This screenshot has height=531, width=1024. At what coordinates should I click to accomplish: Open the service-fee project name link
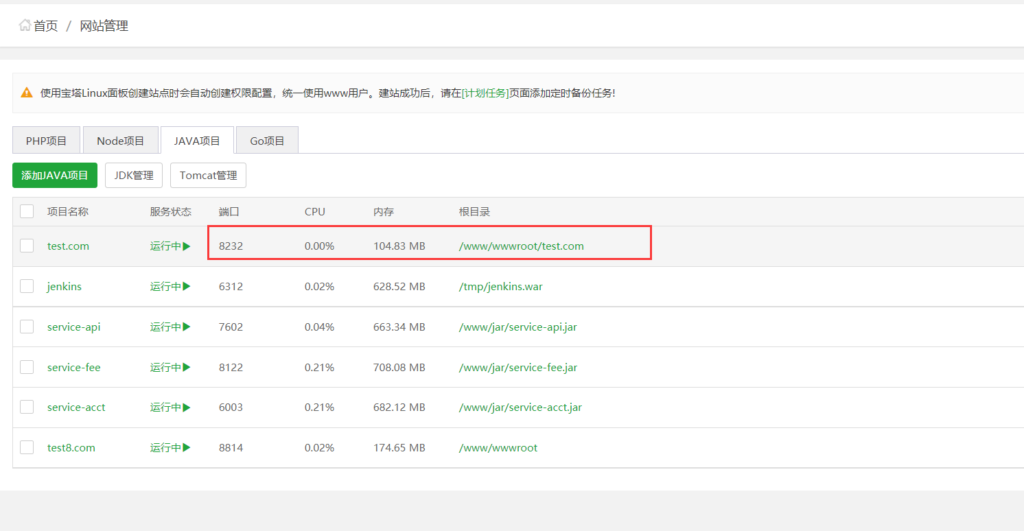click(74, 368)
